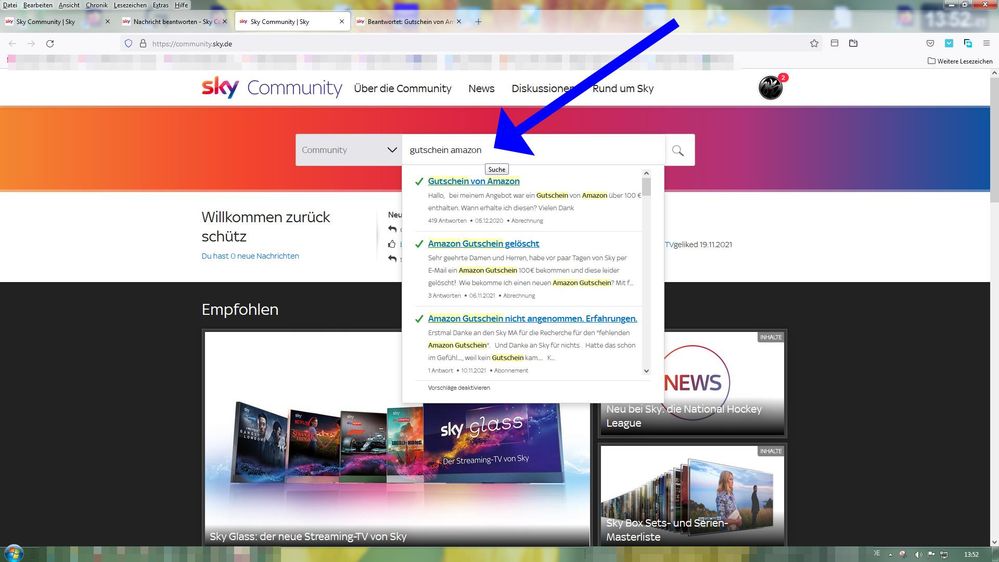Disable suggestions via 'Vorschläge deaktivieren'

pos(459,387)
